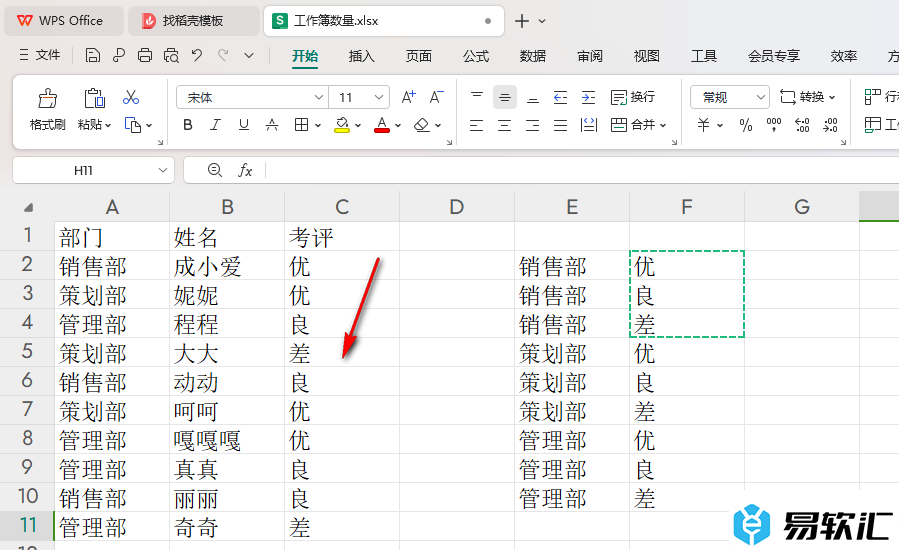Switch to the 页面 Page tab
This screenshot has width=899, height=550.
[x=419, y=56]
